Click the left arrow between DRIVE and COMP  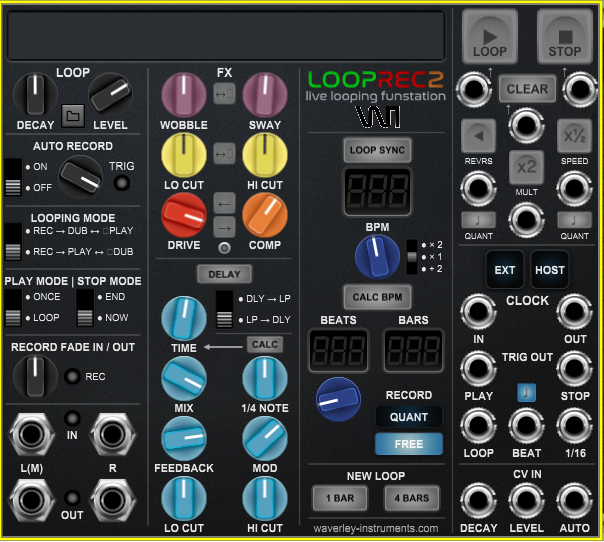click(x=225, y=202)
